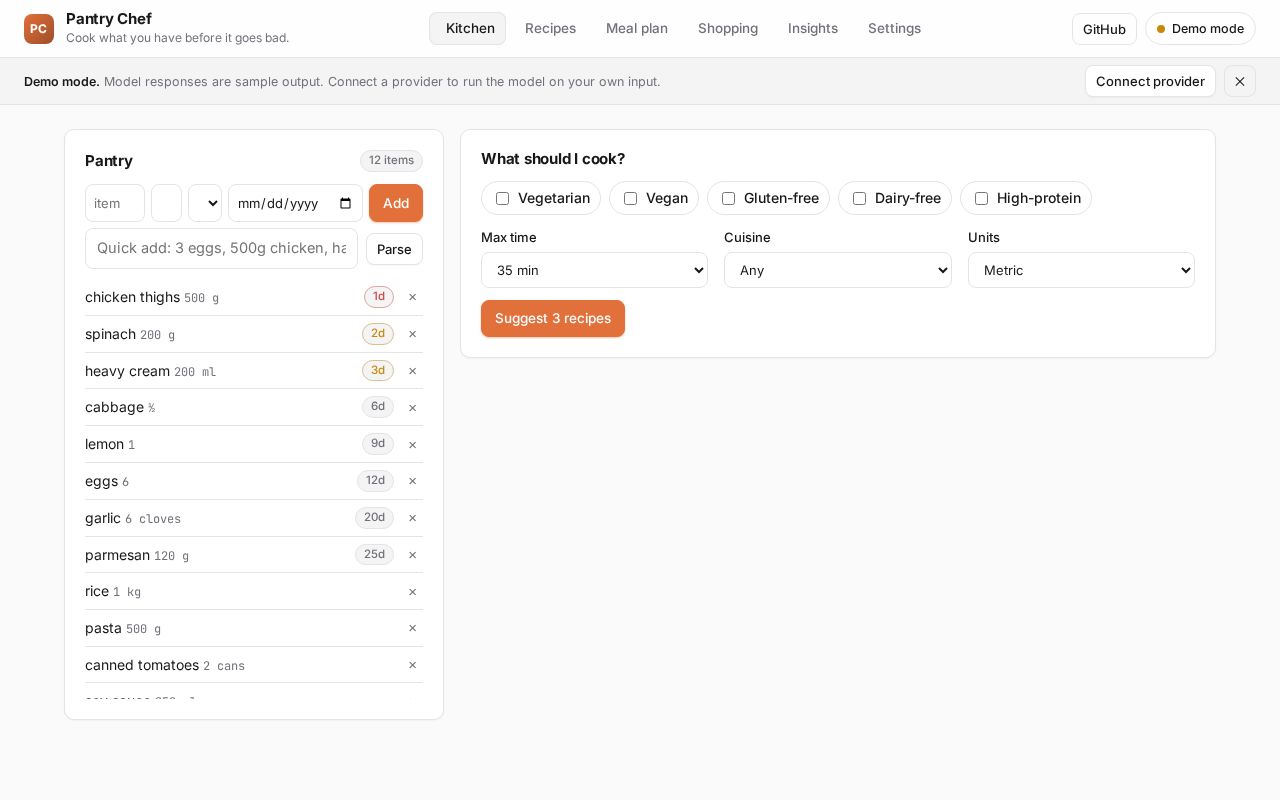Focus the pantry item name field
The height and width of the screenshot is (800, 1280).
[115, 203]
